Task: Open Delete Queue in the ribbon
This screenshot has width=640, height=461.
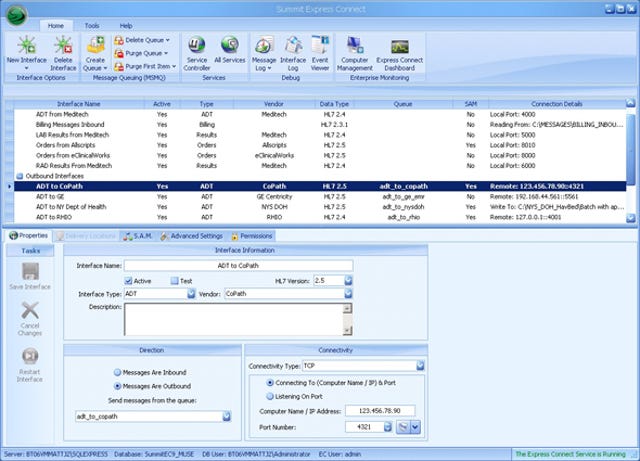Action: [x=142, y=40]
